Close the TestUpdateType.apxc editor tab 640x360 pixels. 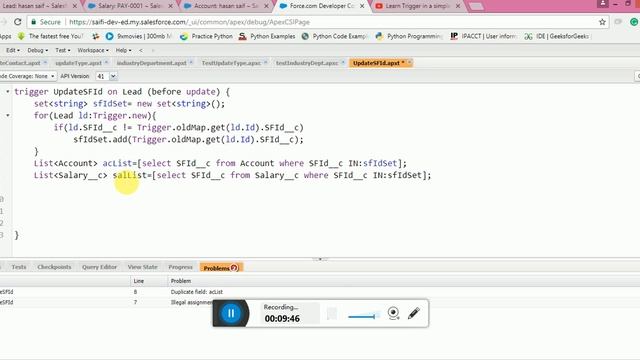(x=266, y=62)
